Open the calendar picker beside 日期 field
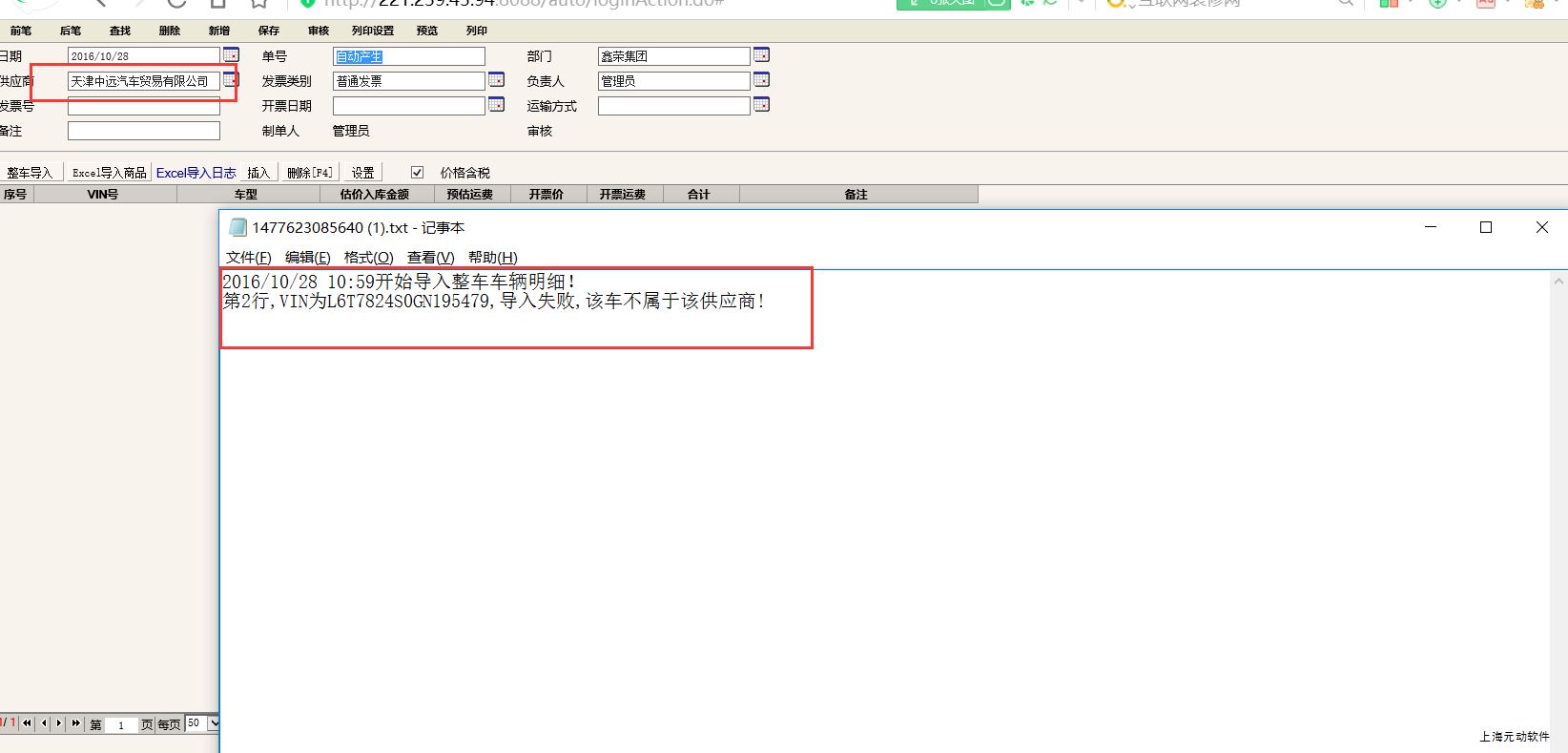 coord(231,55)
